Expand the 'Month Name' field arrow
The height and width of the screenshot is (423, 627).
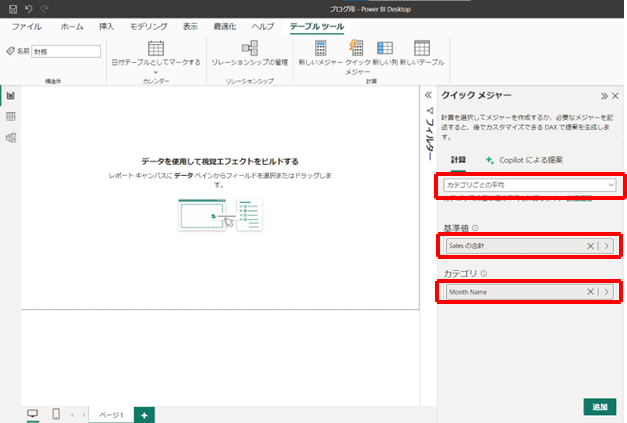tap(607, 292)
